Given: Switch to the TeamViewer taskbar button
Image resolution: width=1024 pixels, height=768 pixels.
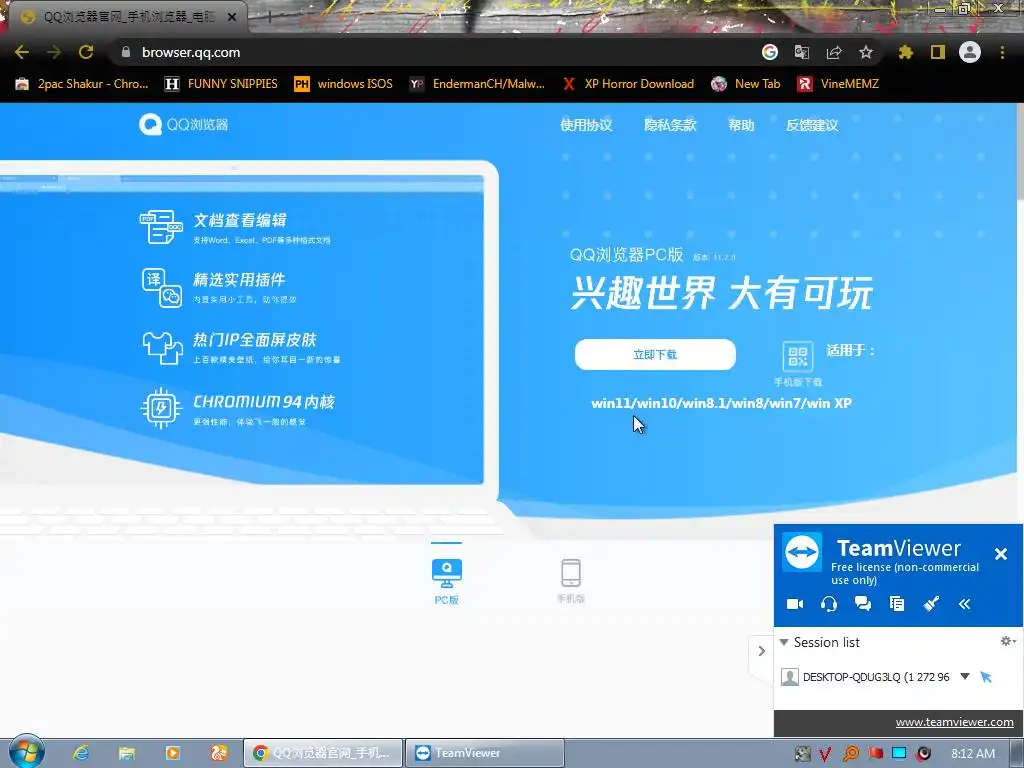Looking at the screenshot, I should point(485,753).
